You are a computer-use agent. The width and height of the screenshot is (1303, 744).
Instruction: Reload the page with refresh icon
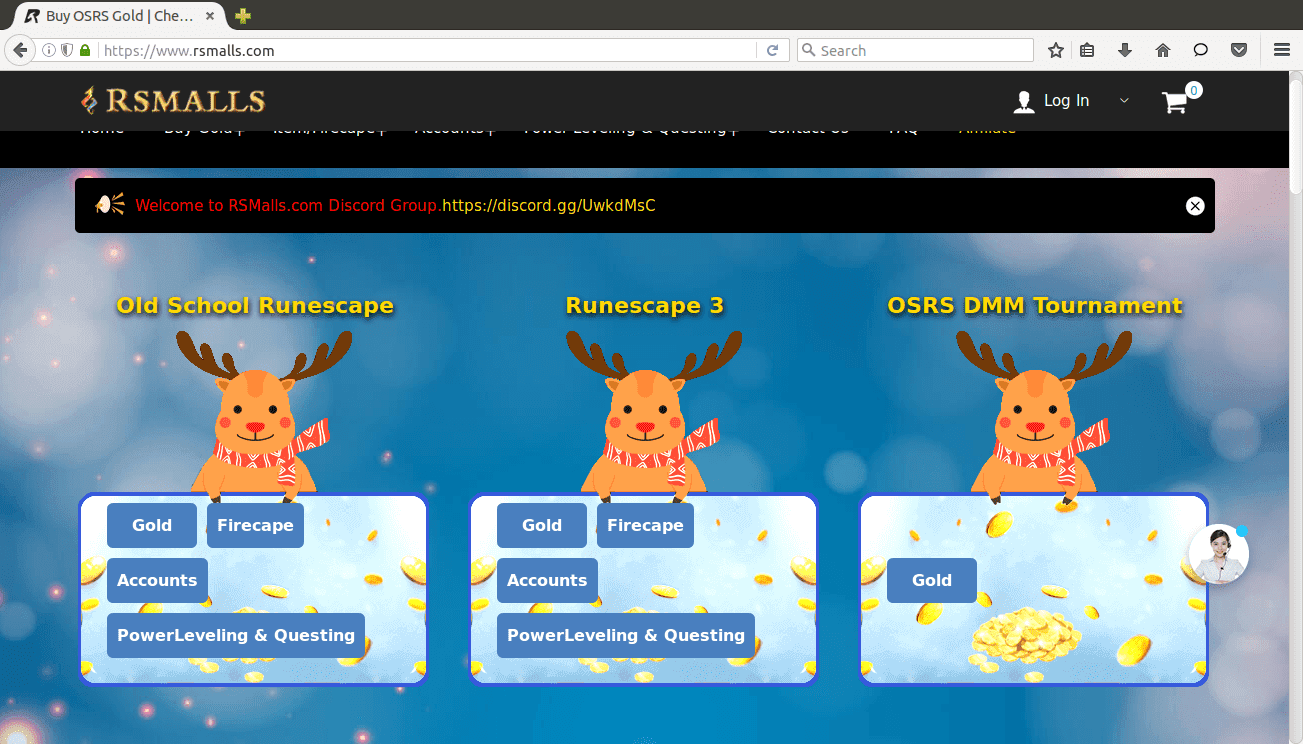tap(772, 50)
